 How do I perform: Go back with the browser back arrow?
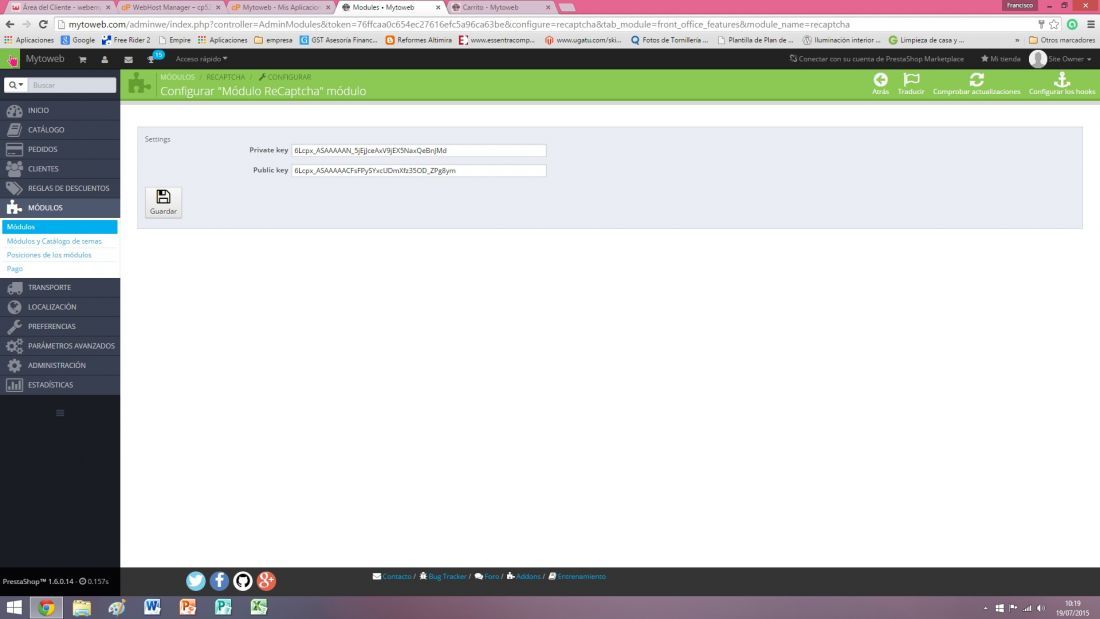(x=10, y=25)
